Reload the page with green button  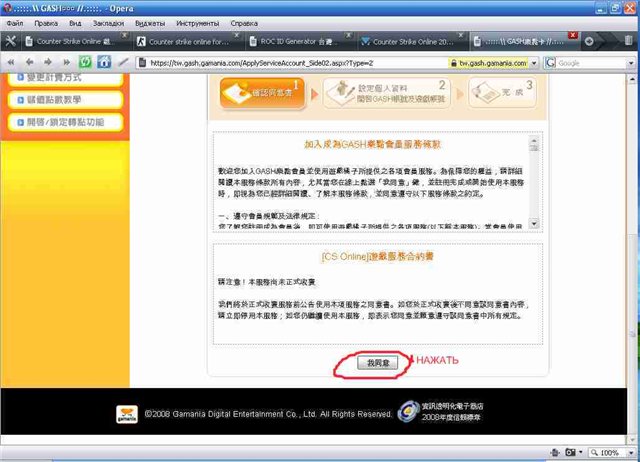point(85,62)
